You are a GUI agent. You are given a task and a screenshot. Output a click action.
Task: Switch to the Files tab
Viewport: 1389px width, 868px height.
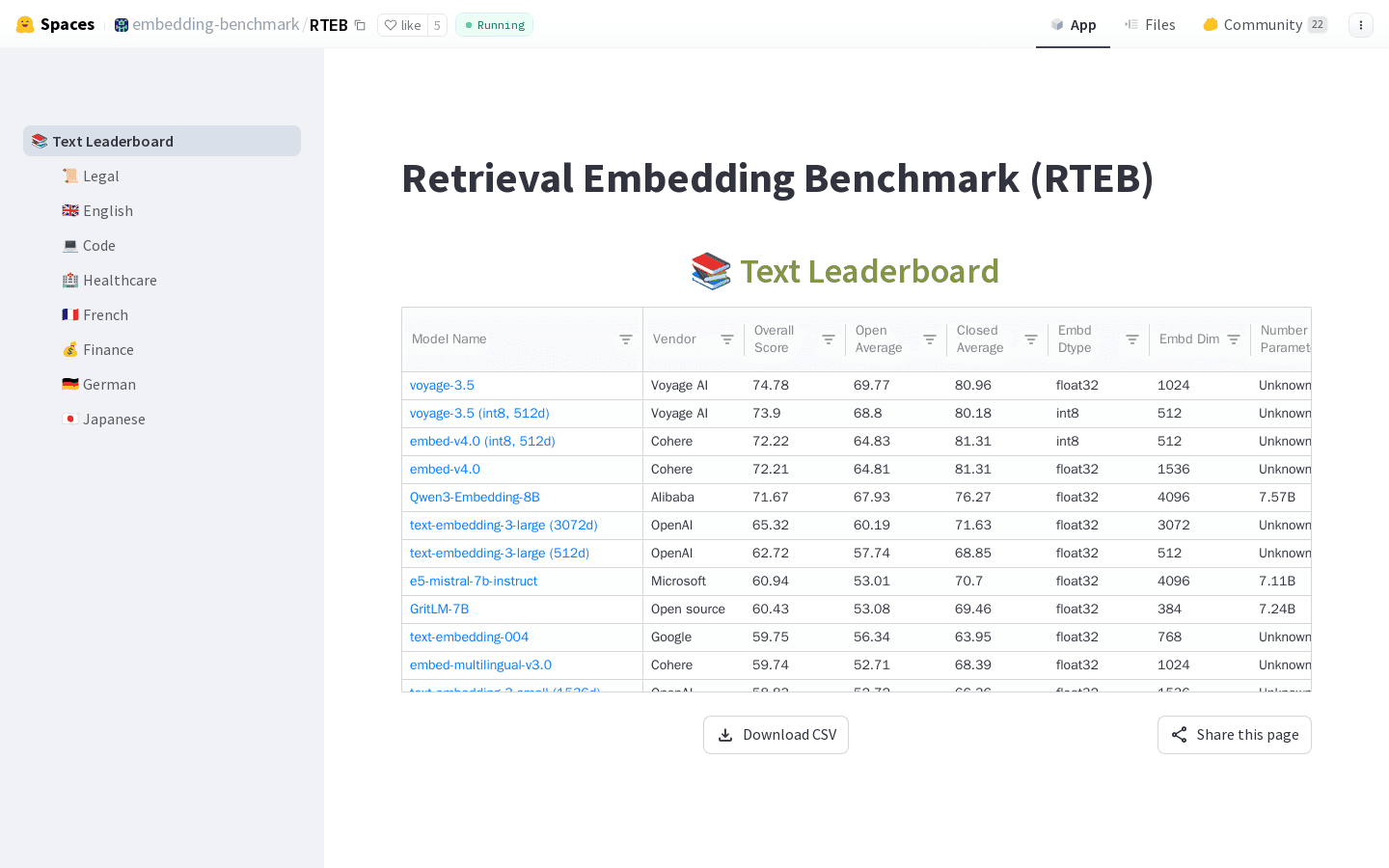(x=1150, y=25)
